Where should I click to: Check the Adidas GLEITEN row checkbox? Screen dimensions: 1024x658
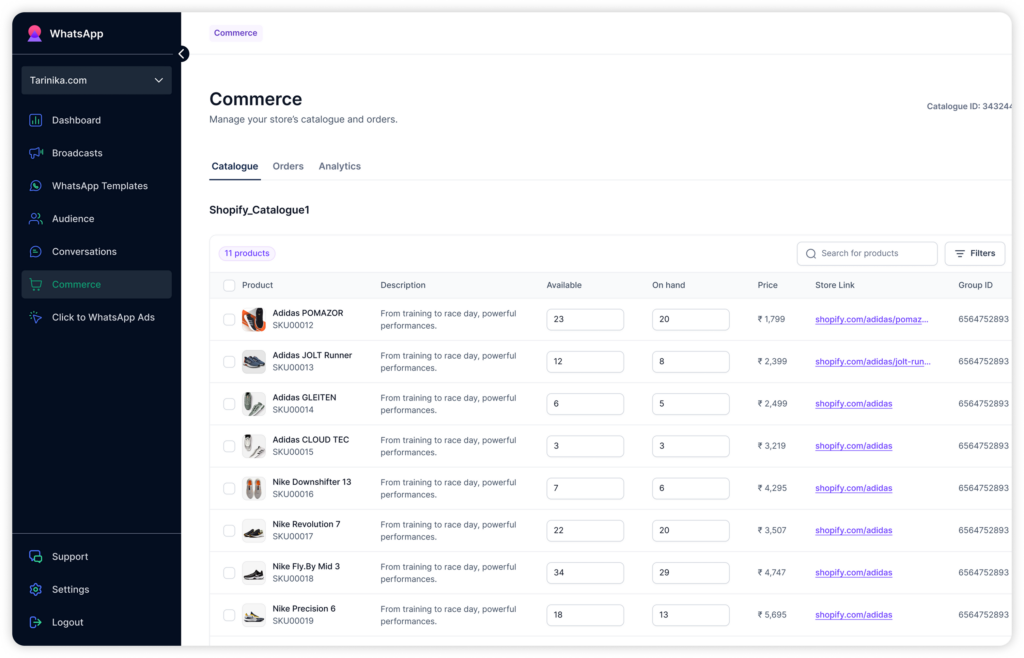click(229, 404)
